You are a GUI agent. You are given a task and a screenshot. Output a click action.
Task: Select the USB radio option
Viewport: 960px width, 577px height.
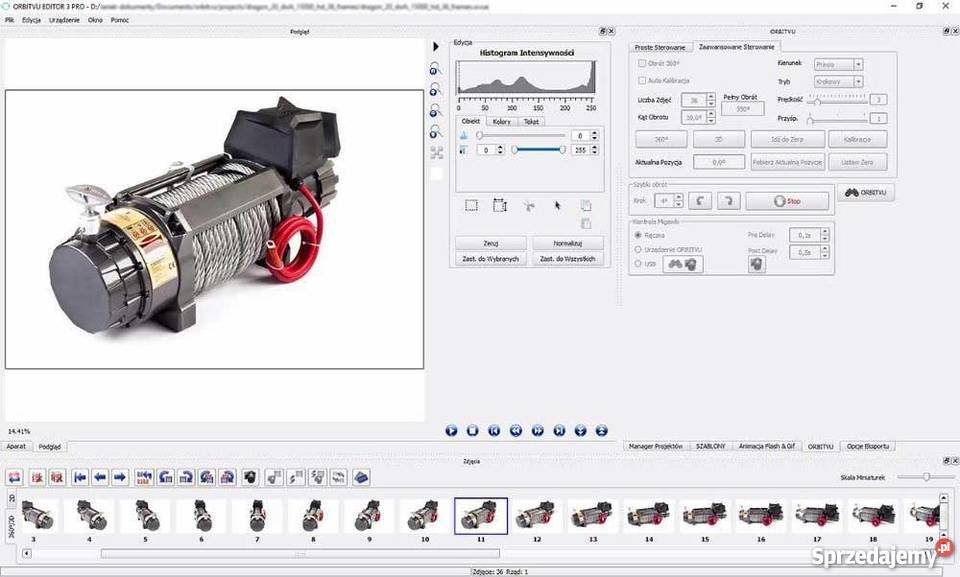(638, 264)
